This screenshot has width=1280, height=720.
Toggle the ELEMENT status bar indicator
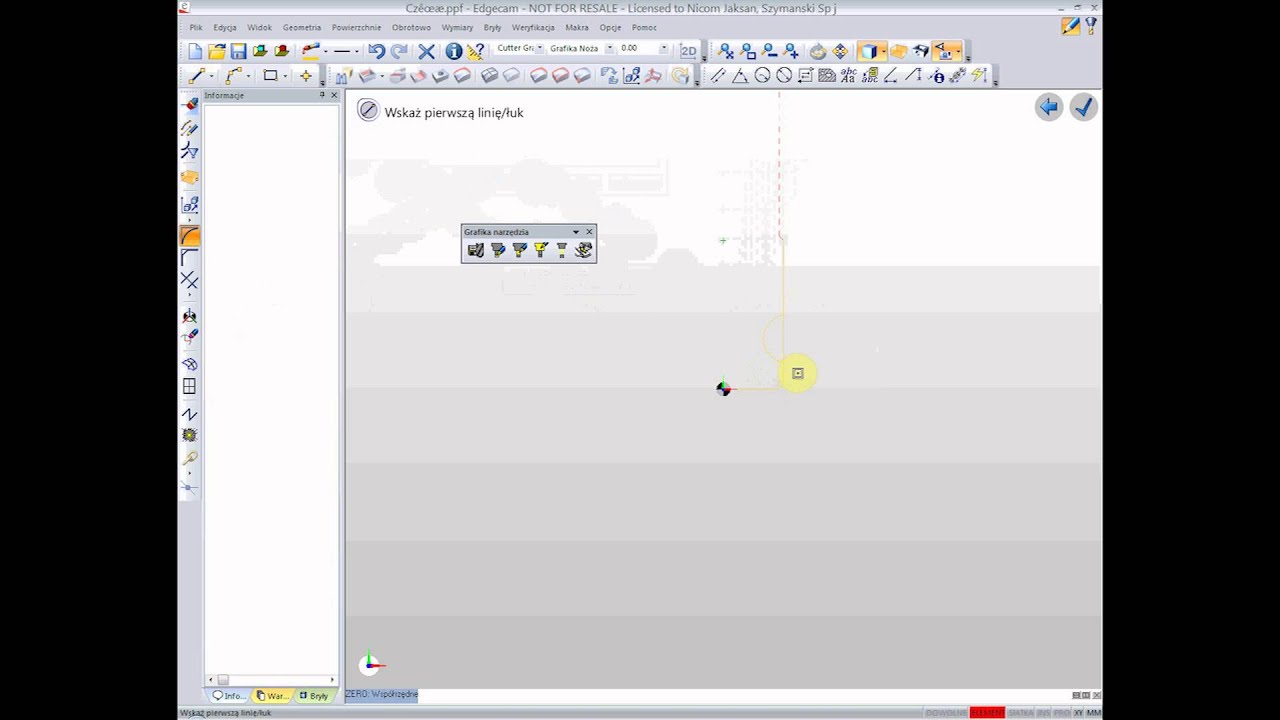click(987, 712)
